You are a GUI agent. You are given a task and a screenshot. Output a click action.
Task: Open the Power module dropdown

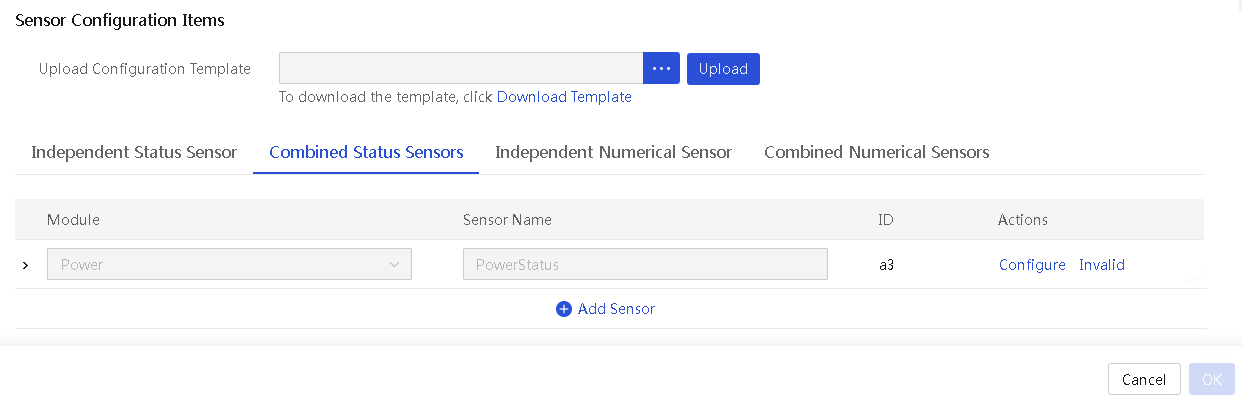tap(229, 265)
